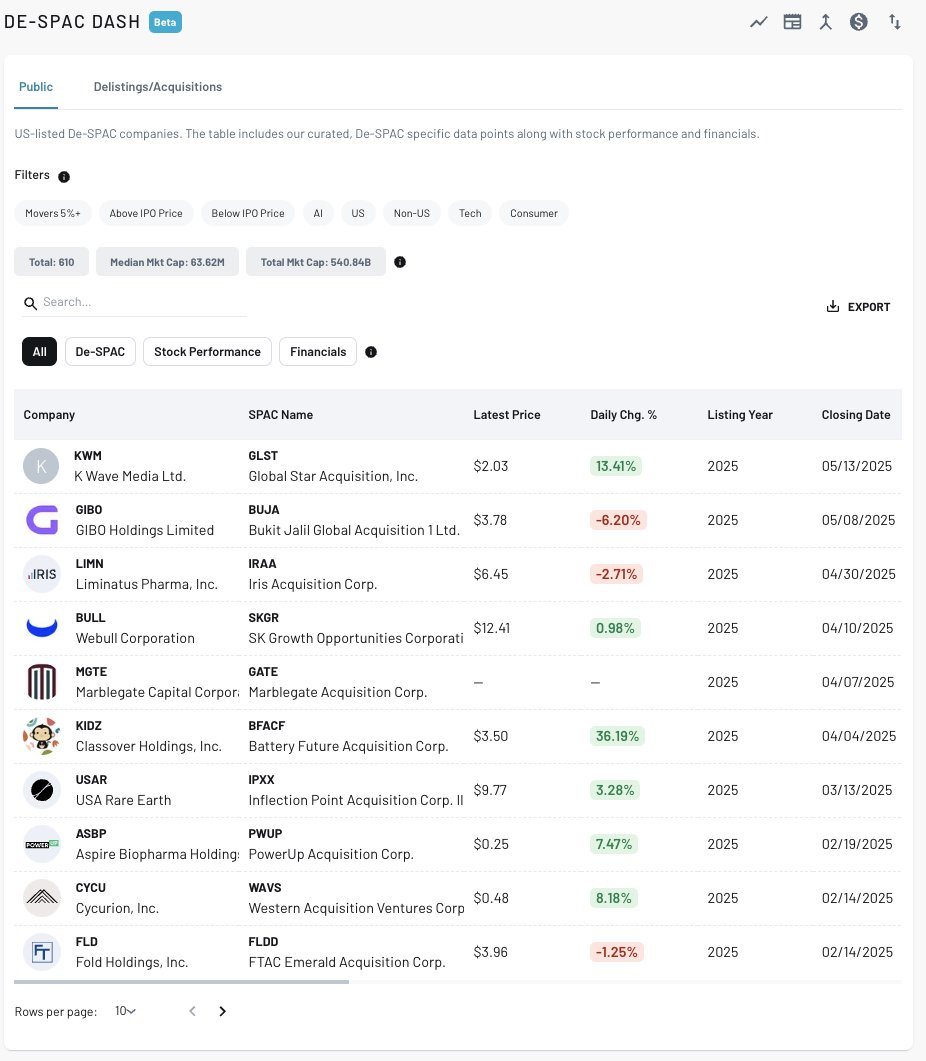Click the search magnifier icon

(30, 303)
